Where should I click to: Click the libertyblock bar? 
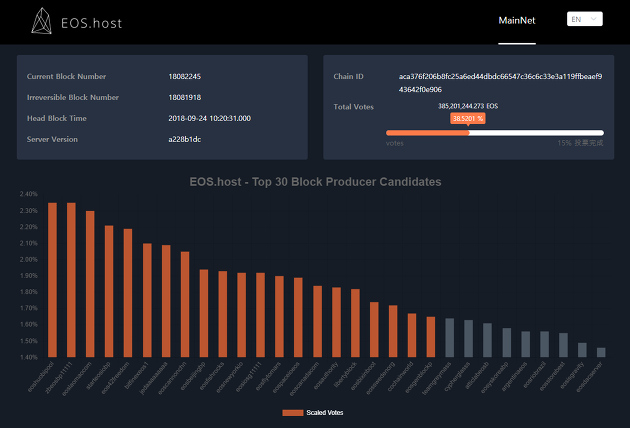pyautogui.click(x=355, y=323)
